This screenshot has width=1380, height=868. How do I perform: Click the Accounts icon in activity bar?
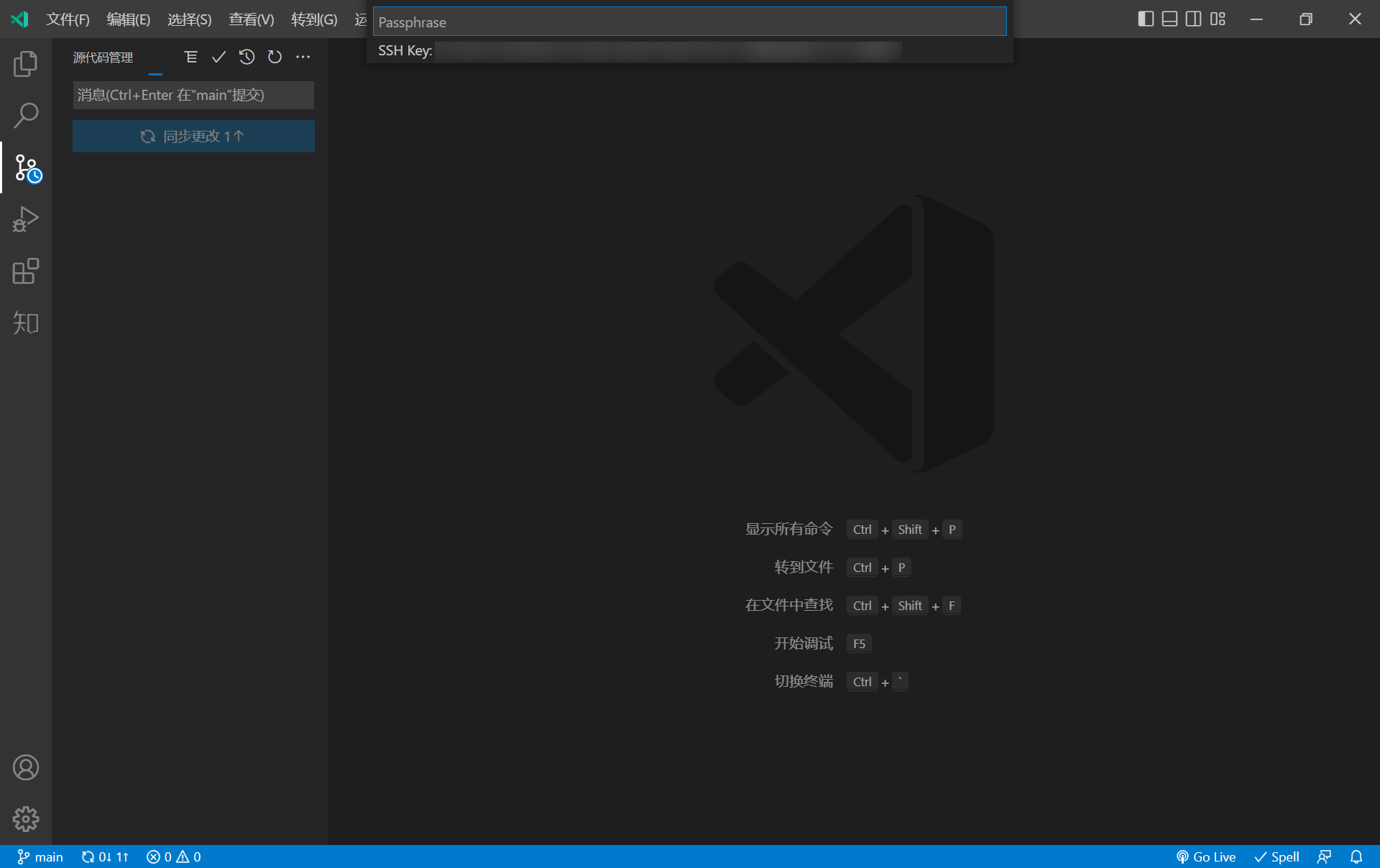coord(26,767)
